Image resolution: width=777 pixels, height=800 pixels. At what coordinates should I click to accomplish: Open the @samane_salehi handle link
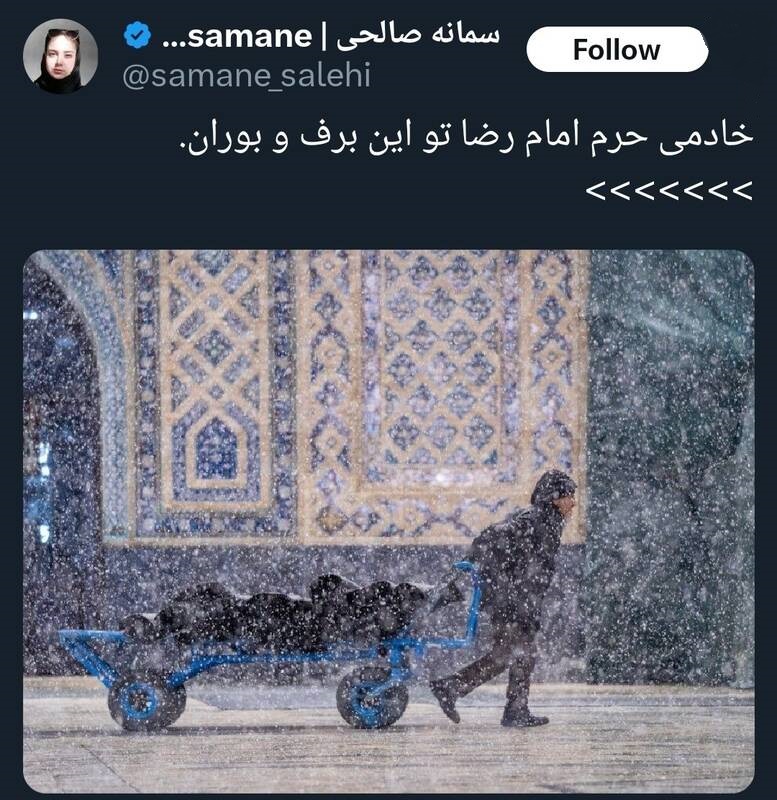(x=246, y=76)
